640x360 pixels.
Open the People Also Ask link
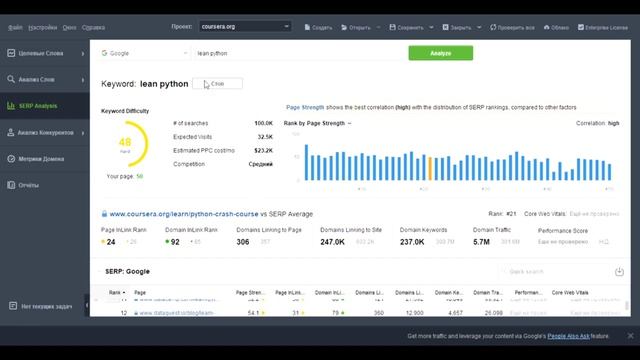point(568,336)
